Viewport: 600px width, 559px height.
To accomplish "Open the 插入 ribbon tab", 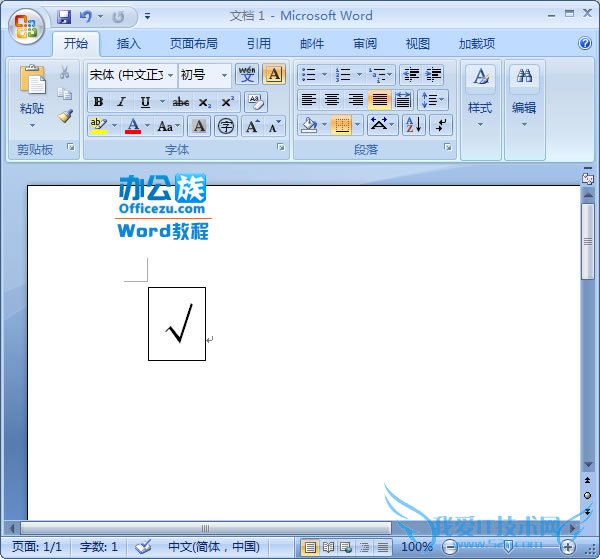I will 129,44.
